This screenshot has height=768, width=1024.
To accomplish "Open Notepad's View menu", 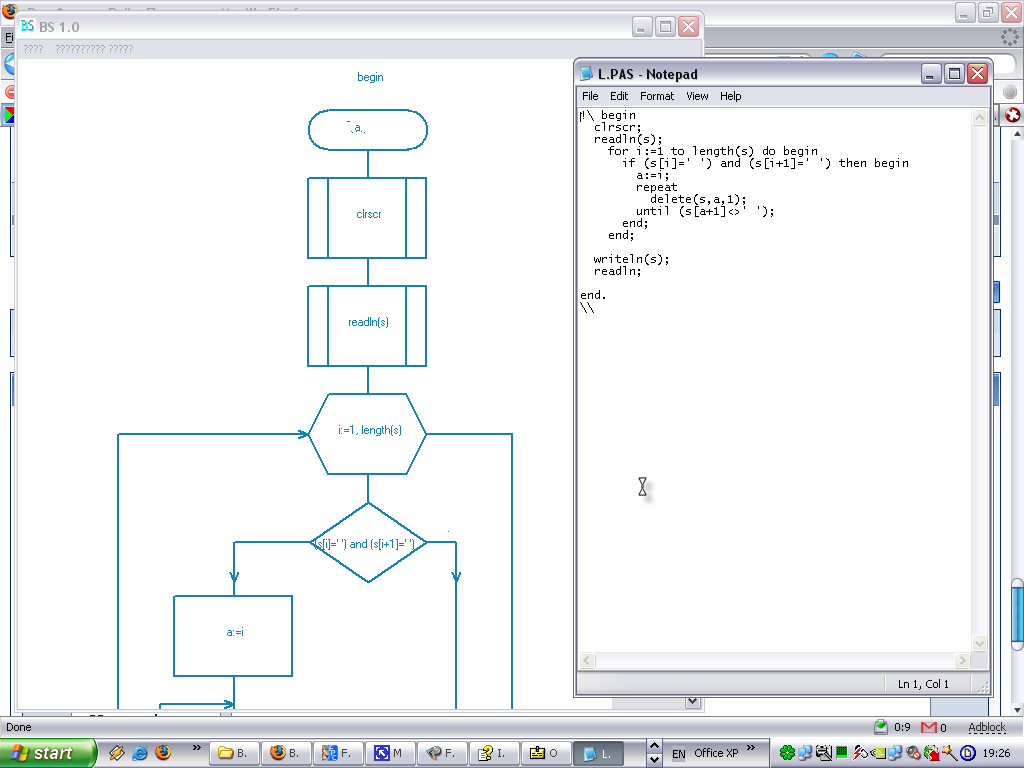I will click(x=697, y=96).
